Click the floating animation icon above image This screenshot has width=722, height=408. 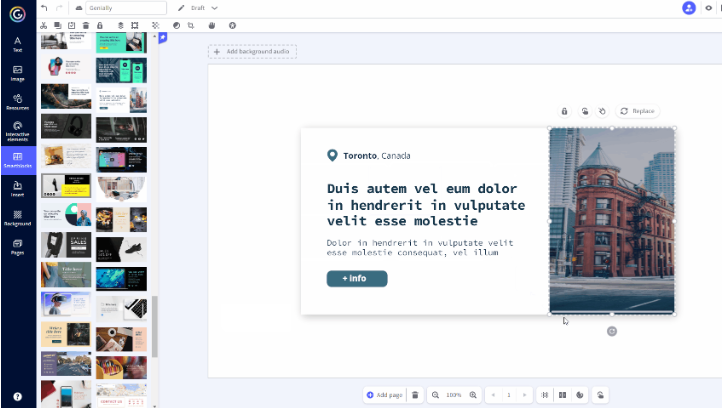(602, 111)
